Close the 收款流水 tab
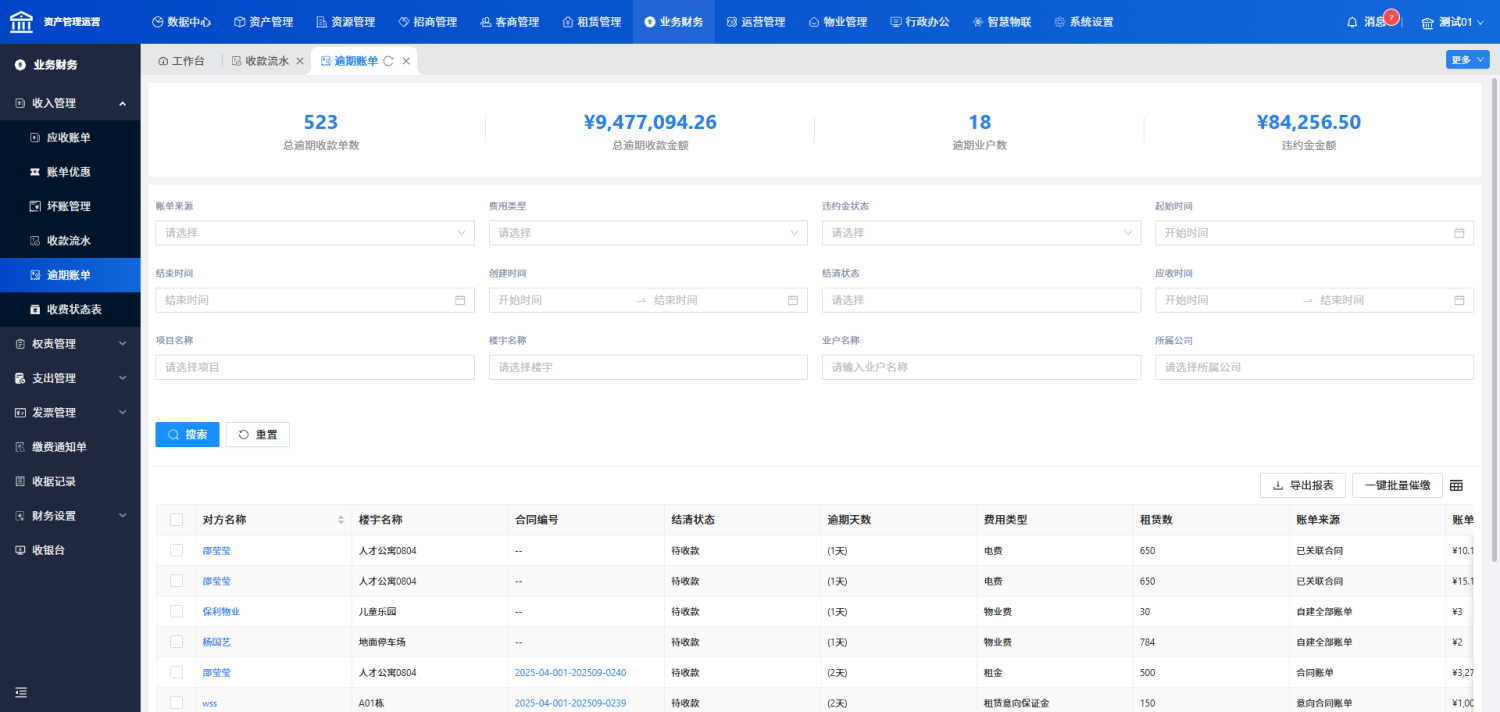 [299, 61]
